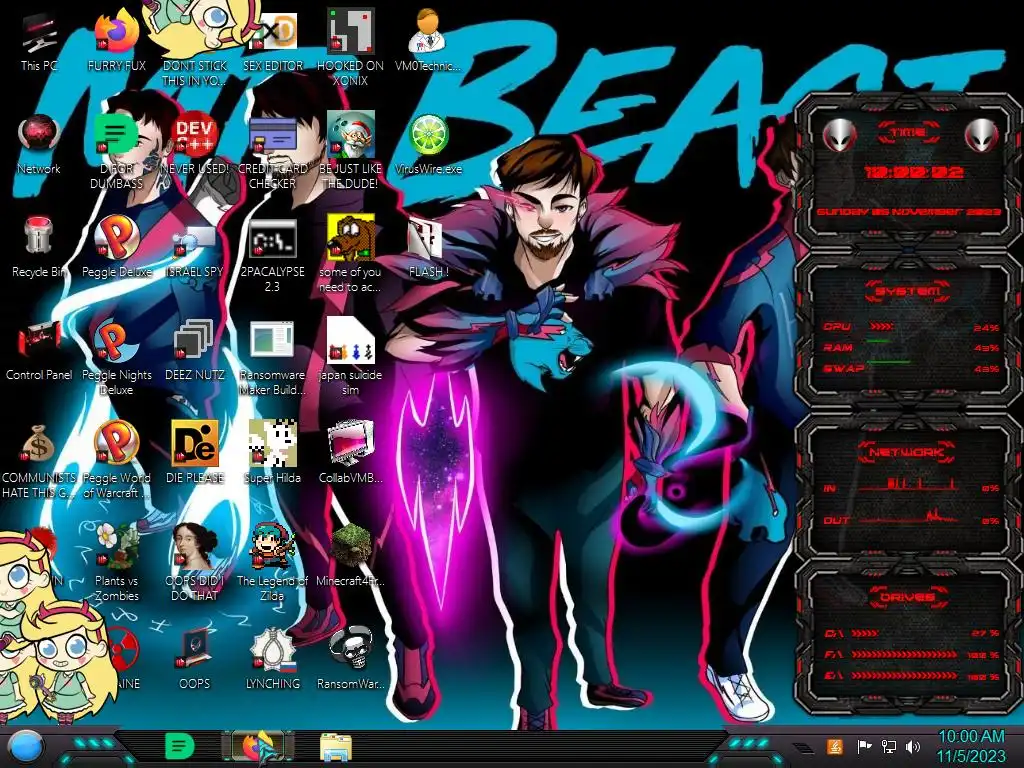The width and height of the screenshot is (1024, 768).
Task: Select some of you need to ac... dog icon
Action: coord(351,255)
